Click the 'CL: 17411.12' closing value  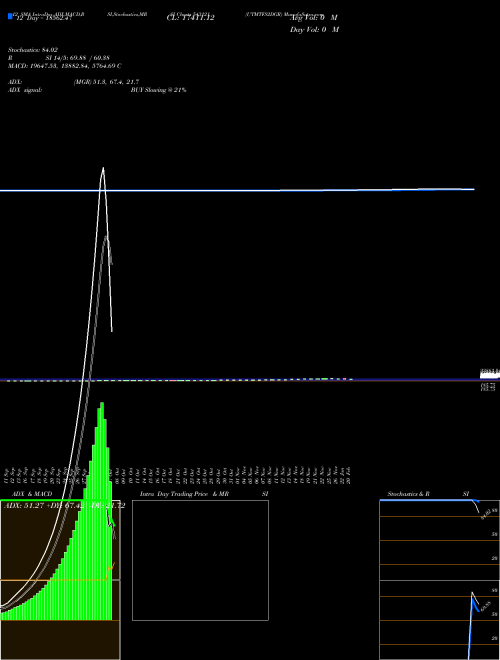coord(191,18)
